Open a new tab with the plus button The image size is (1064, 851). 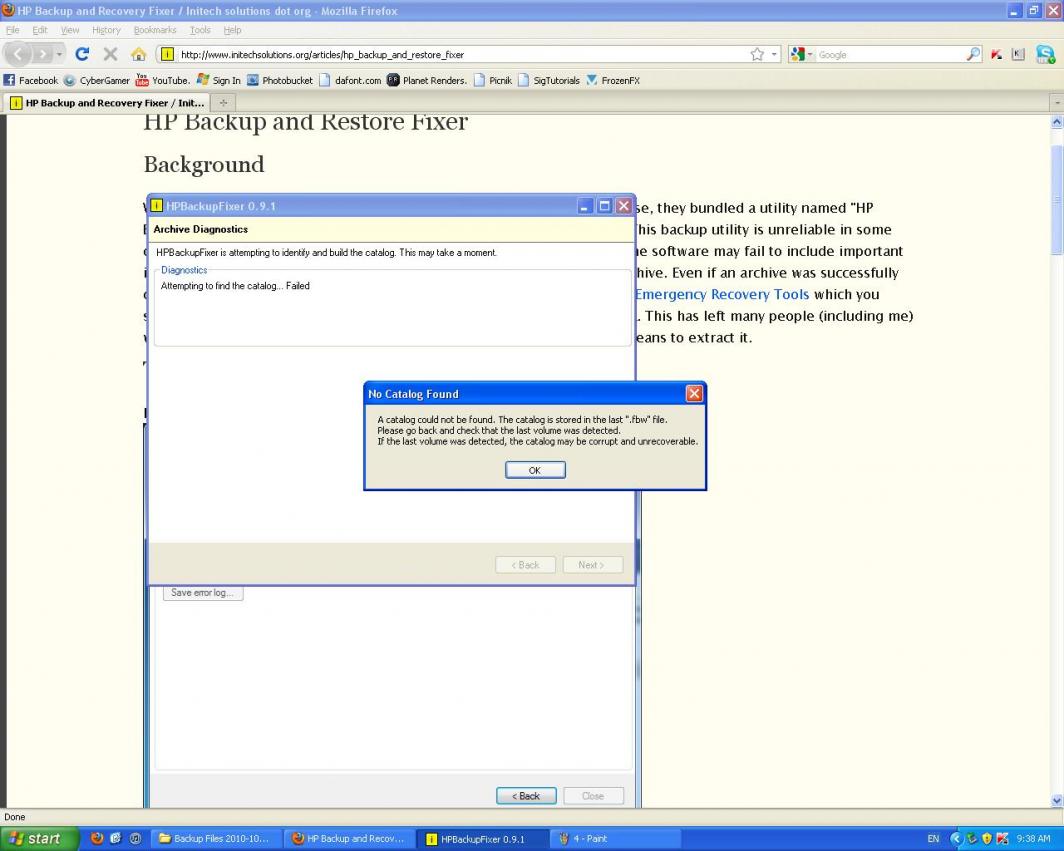click(x=223, y=103)
